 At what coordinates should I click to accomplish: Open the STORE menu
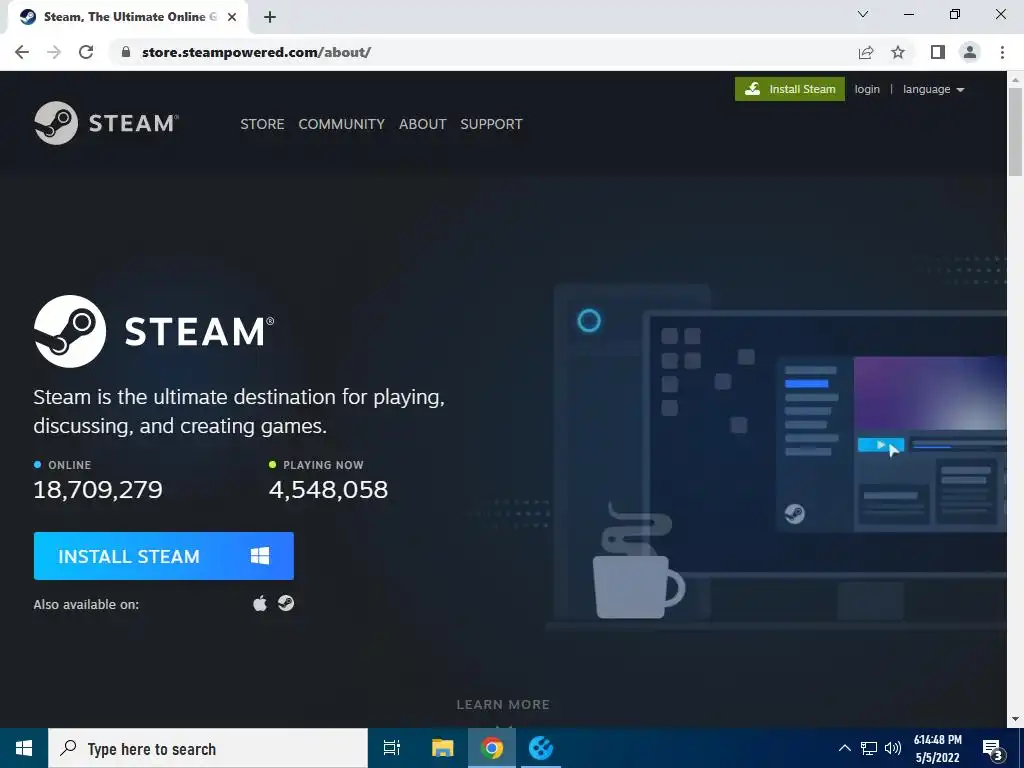tap(262, 124)
